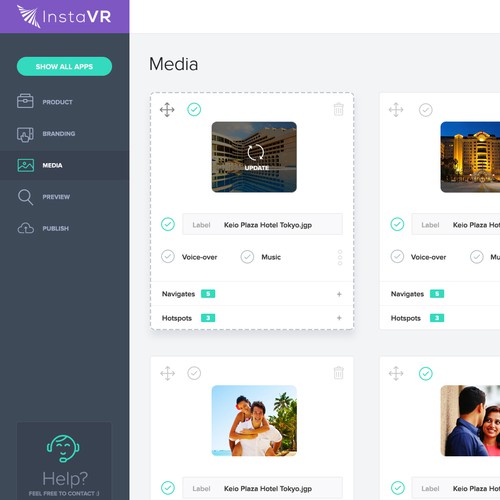
Task: Open the night hotel thumbnail
Action: (x=470, y=157)
